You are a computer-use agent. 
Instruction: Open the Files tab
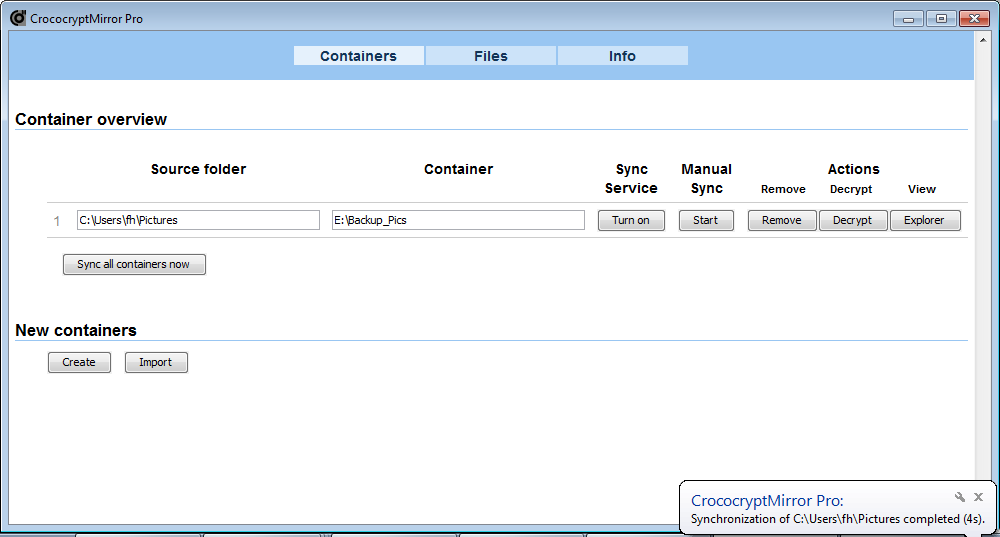[x=490, y=55]
